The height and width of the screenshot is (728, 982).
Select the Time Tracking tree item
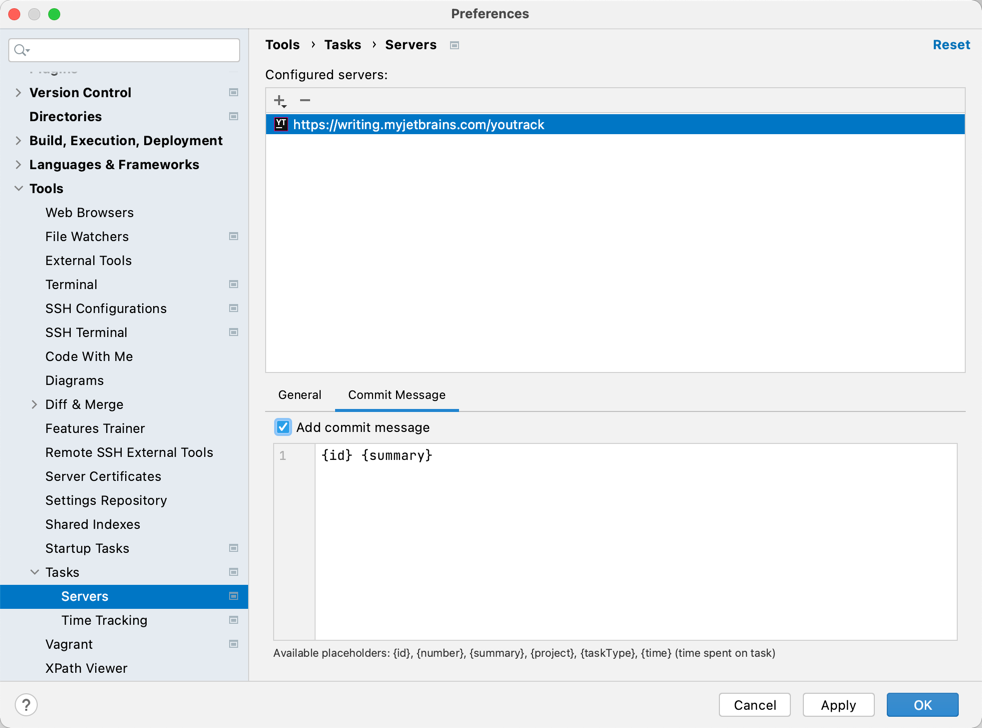[x=104, y=620]
